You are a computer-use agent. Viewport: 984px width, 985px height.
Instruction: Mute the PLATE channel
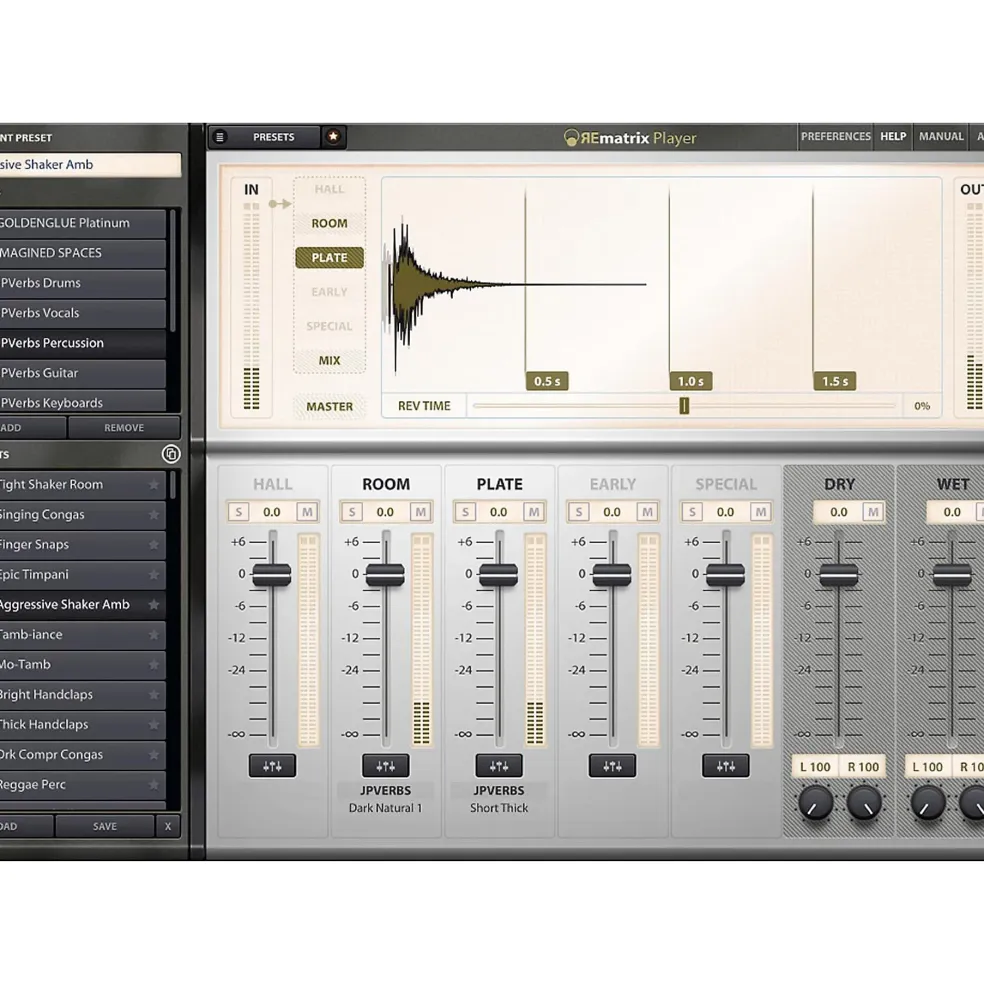click(x=533, y=512)
